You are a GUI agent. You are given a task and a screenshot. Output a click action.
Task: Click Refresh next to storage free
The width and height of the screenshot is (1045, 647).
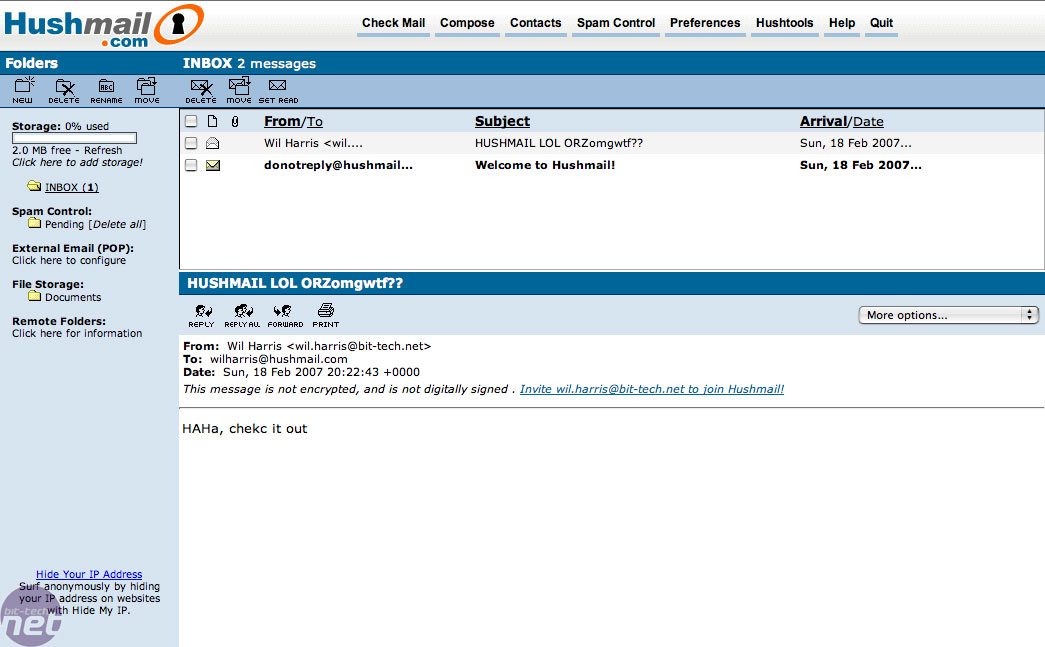click(103, 151)
